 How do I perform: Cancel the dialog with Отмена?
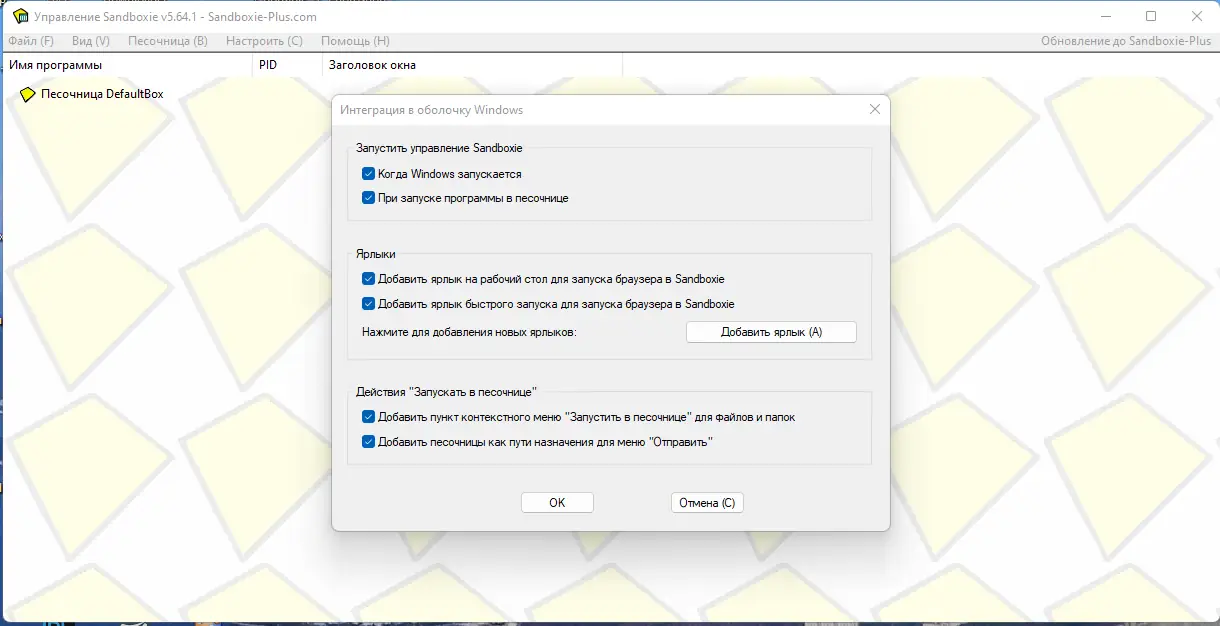[707, 502]
